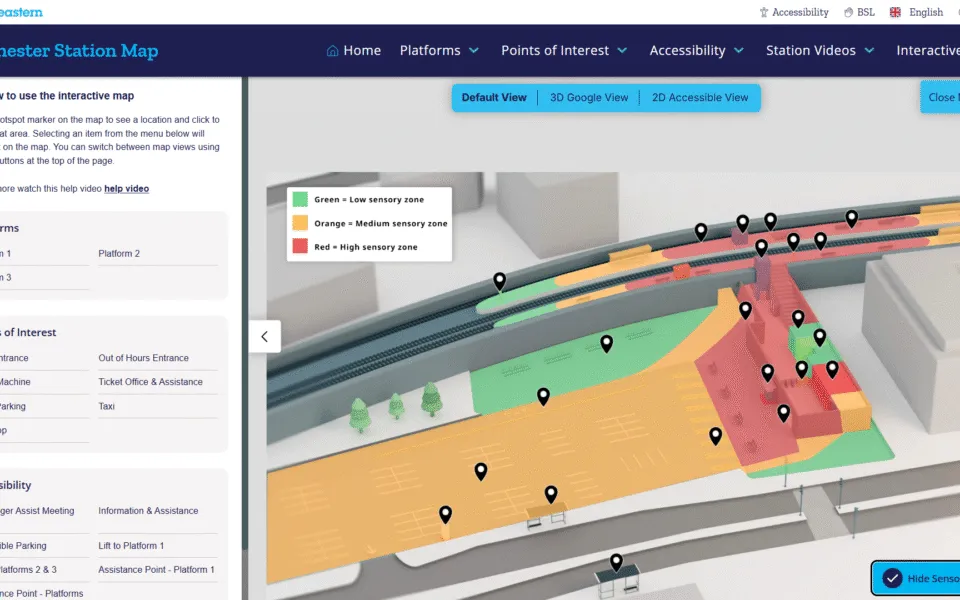Click the 'Orange = Medium sensory zone' legend text
The height and width of the screenshot is (600, 960).
[381, 223]
